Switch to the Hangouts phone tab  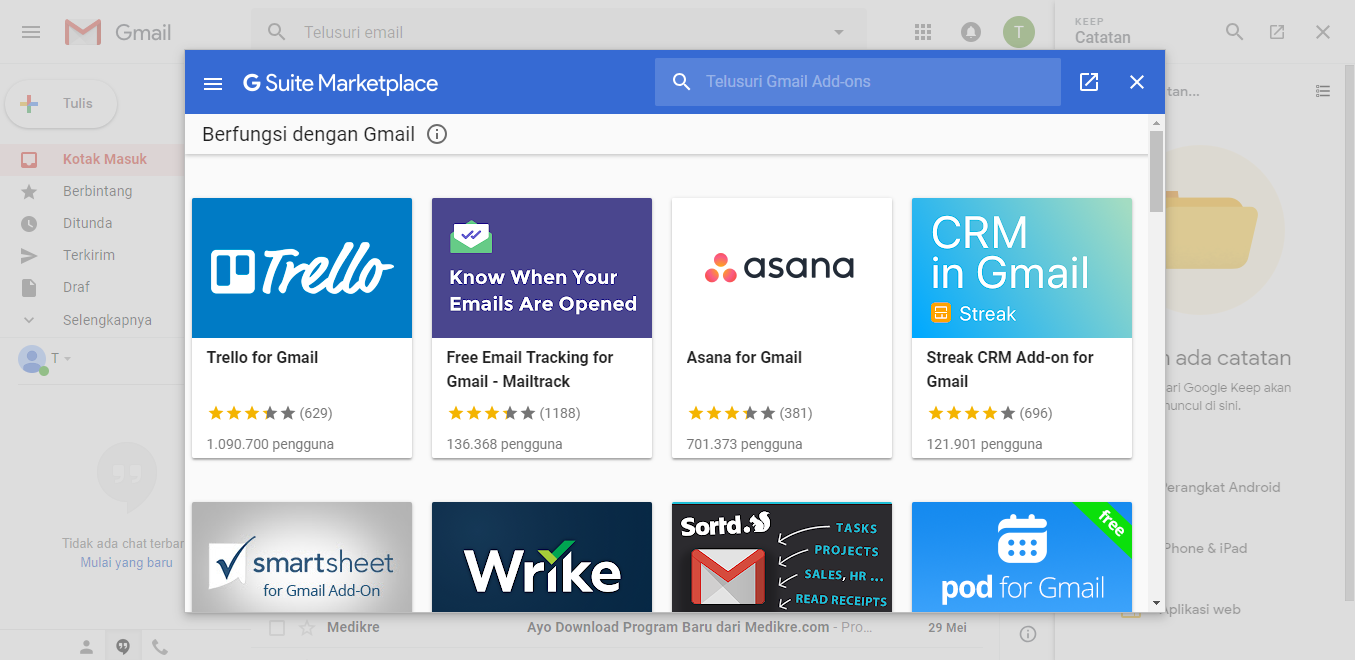click(159, 647)
